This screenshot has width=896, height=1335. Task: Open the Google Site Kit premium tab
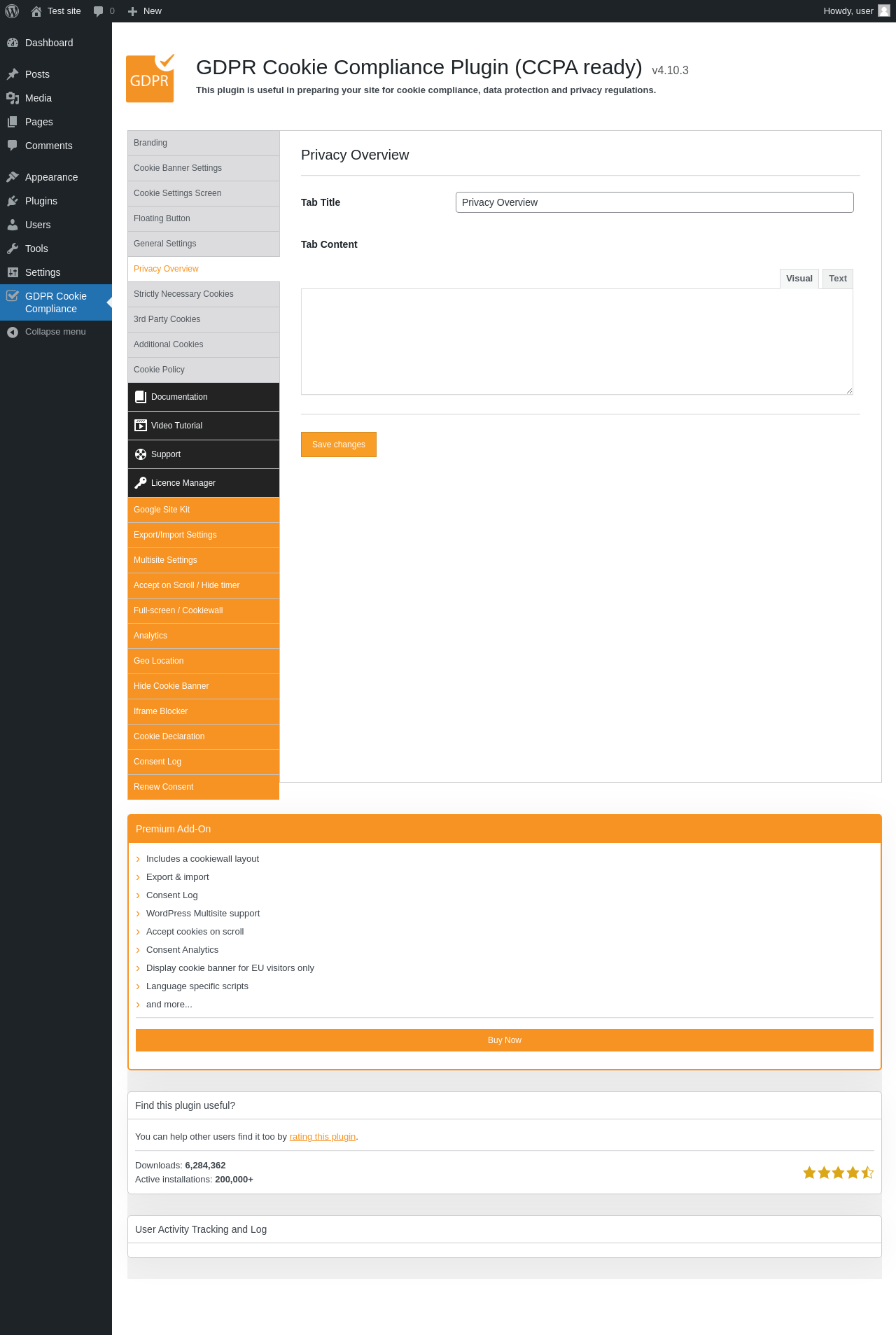pos(204,510)
